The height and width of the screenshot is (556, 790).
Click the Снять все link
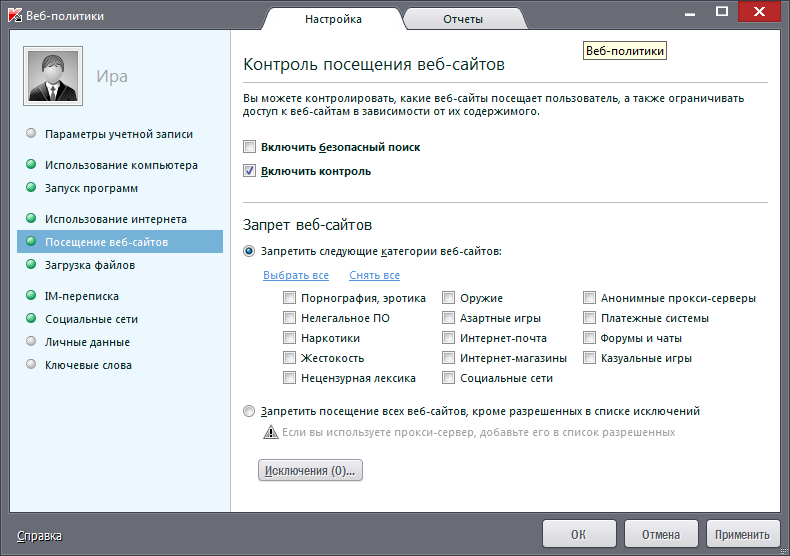374,276
